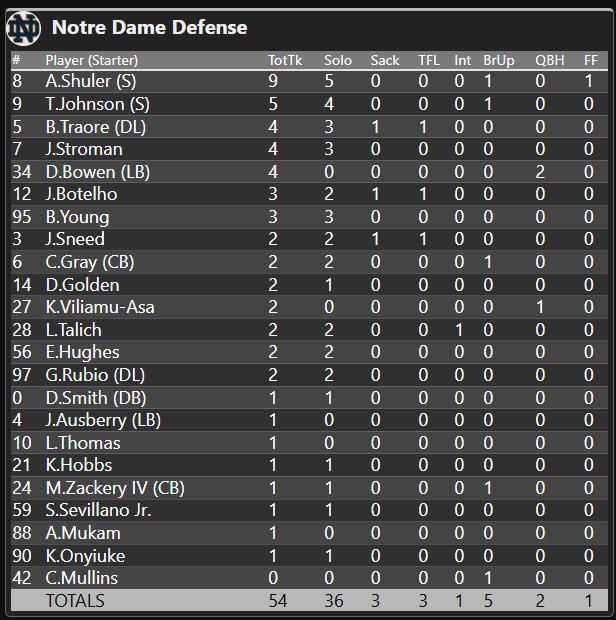616x620 pixels.
Task: Click the Notre Dame Defense title
Action: [149, 27]
